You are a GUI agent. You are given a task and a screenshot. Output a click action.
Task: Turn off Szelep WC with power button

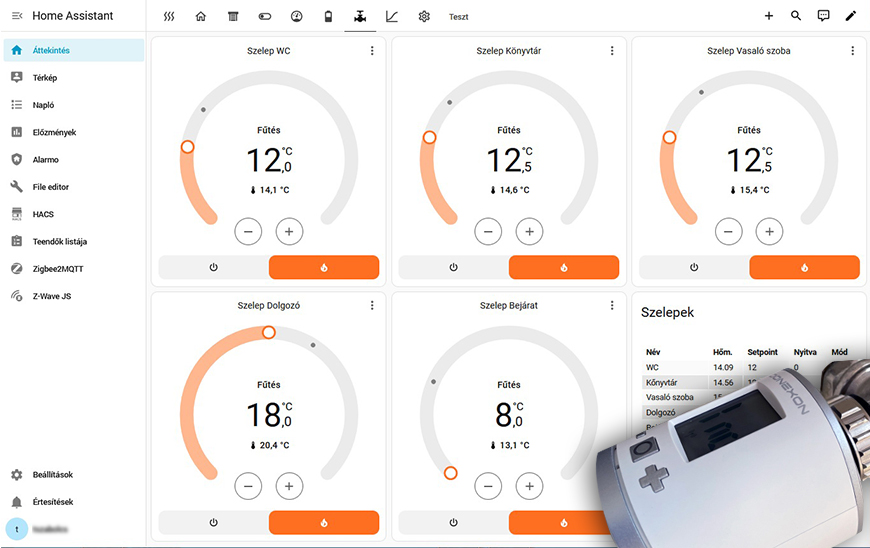coord(213,267)
